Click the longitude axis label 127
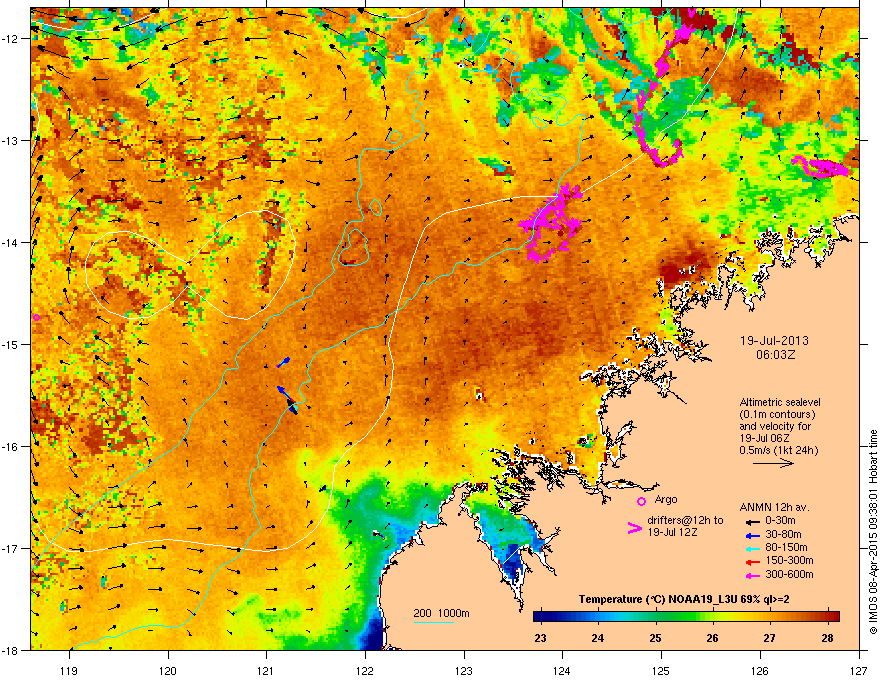The width and height of the screenshot is (880, 680). (x=859, y=670)
